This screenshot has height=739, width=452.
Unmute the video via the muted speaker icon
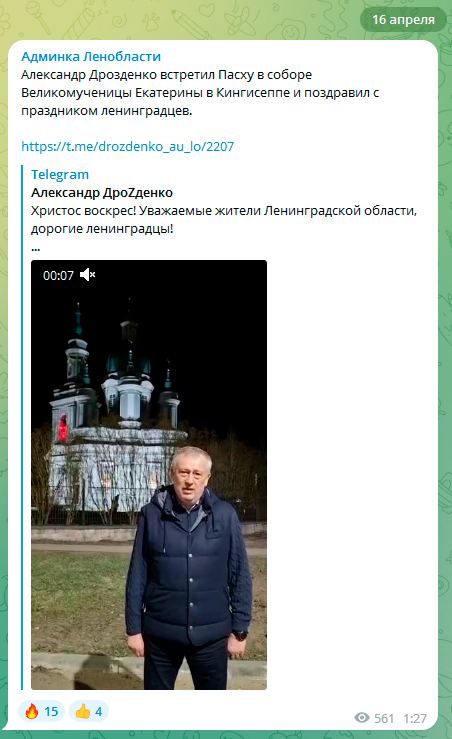point(88,274)
